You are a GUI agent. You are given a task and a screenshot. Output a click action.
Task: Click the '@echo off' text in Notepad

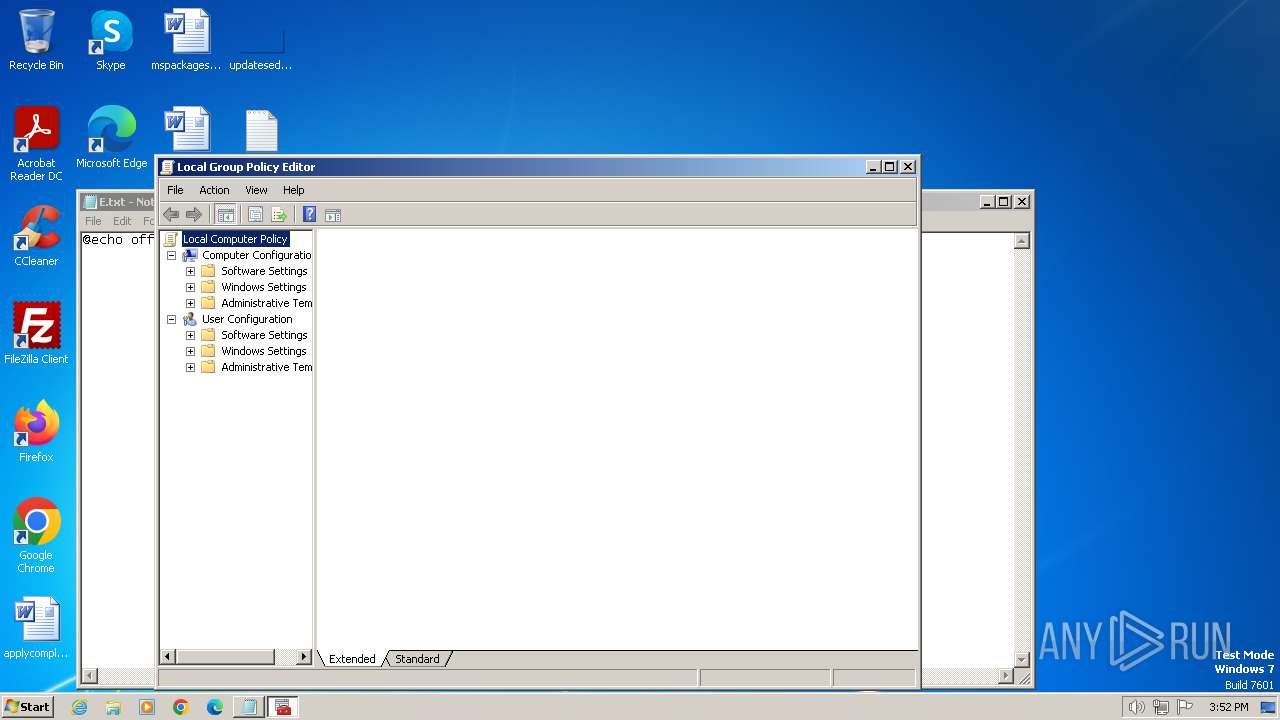(x=118, y=240)
